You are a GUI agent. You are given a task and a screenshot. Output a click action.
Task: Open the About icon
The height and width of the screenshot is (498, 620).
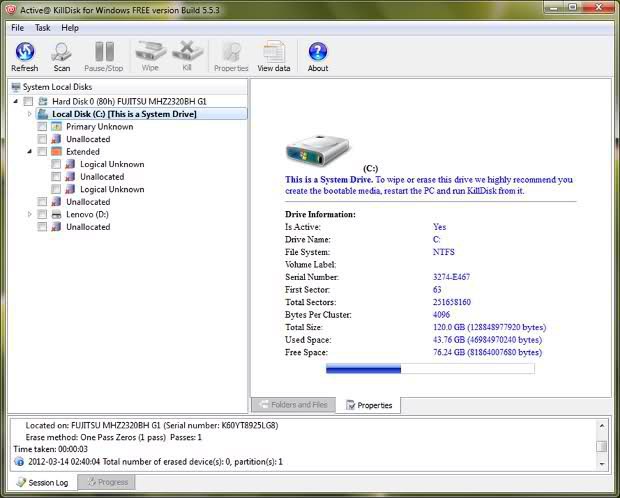click(318, 54)
